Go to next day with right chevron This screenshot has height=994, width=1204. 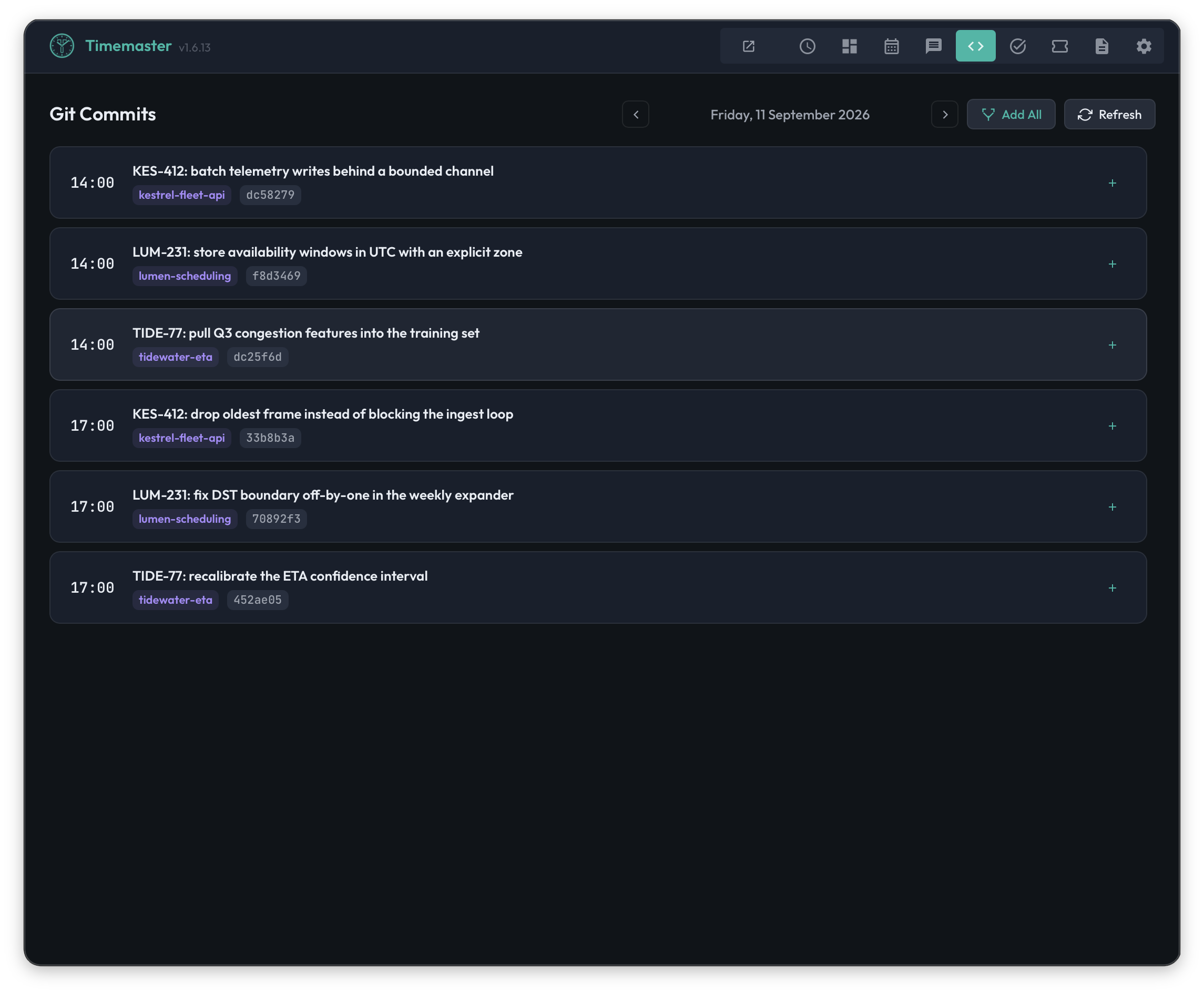(x=945, y=115)
